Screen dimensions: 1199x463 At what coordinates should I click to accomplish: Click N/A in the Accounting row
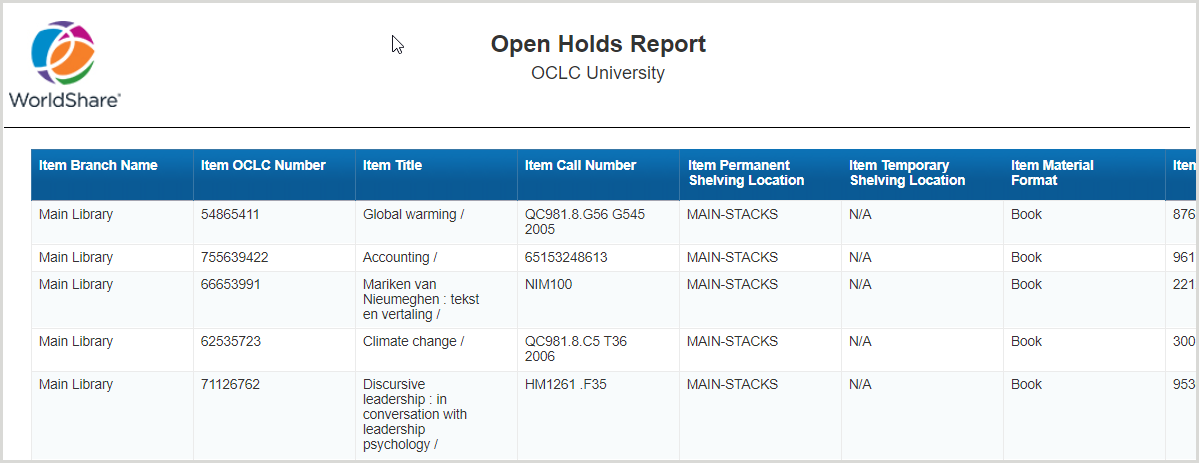[x=860, y=257]
